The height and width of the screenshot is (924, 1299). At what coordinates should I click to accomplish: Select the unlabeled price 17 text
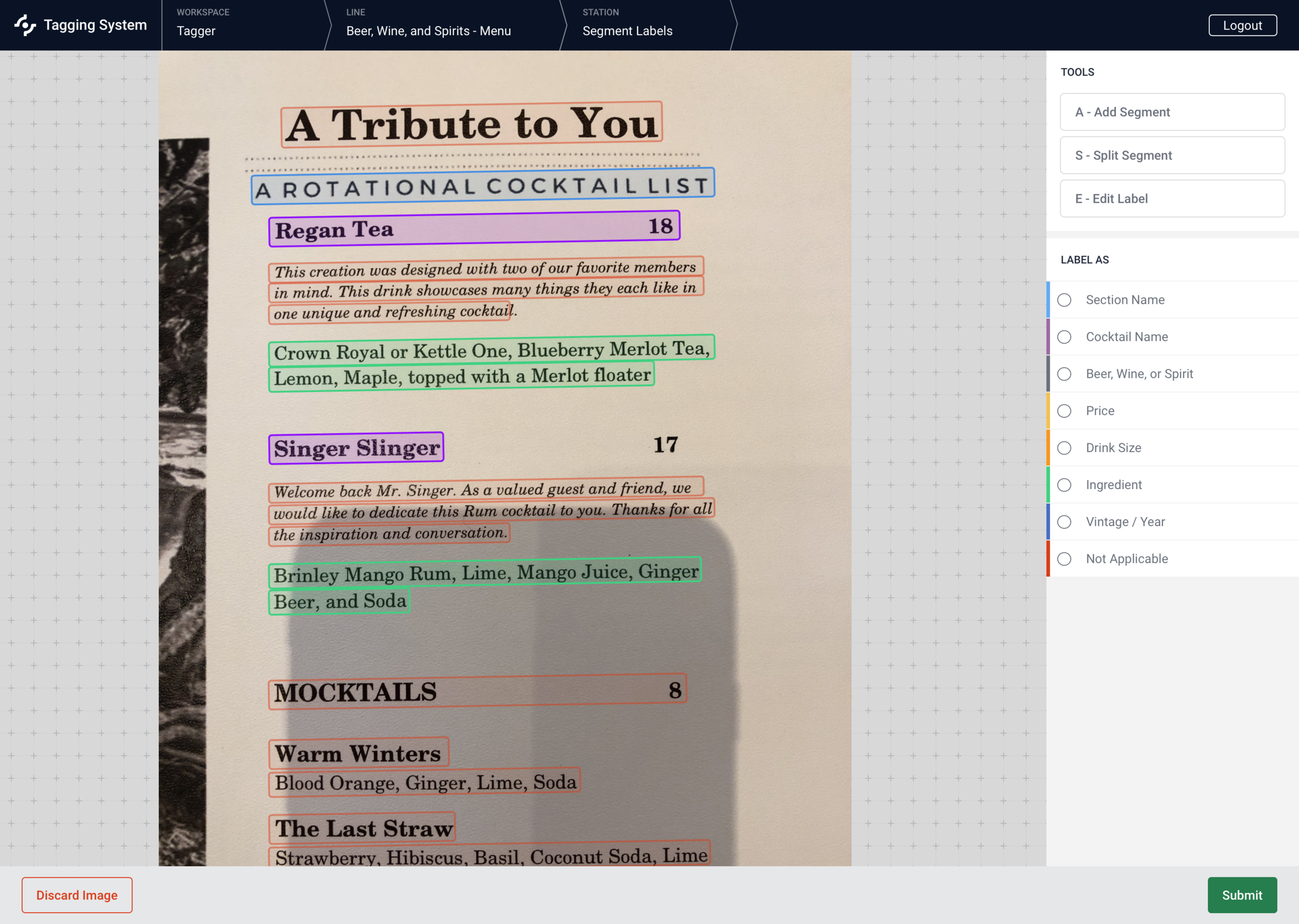665,445
